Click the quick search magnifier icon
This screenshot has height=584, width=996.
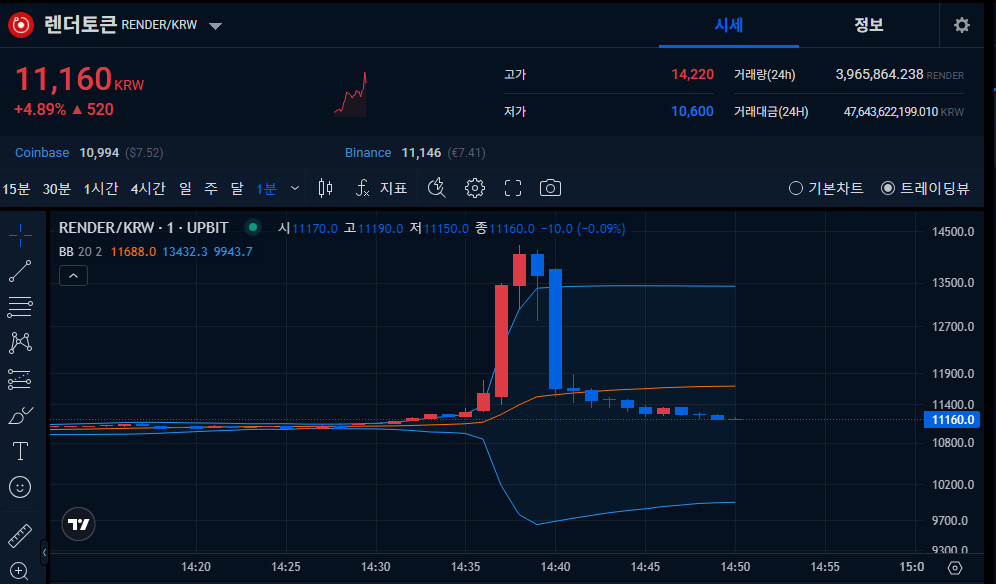point(436,188)
